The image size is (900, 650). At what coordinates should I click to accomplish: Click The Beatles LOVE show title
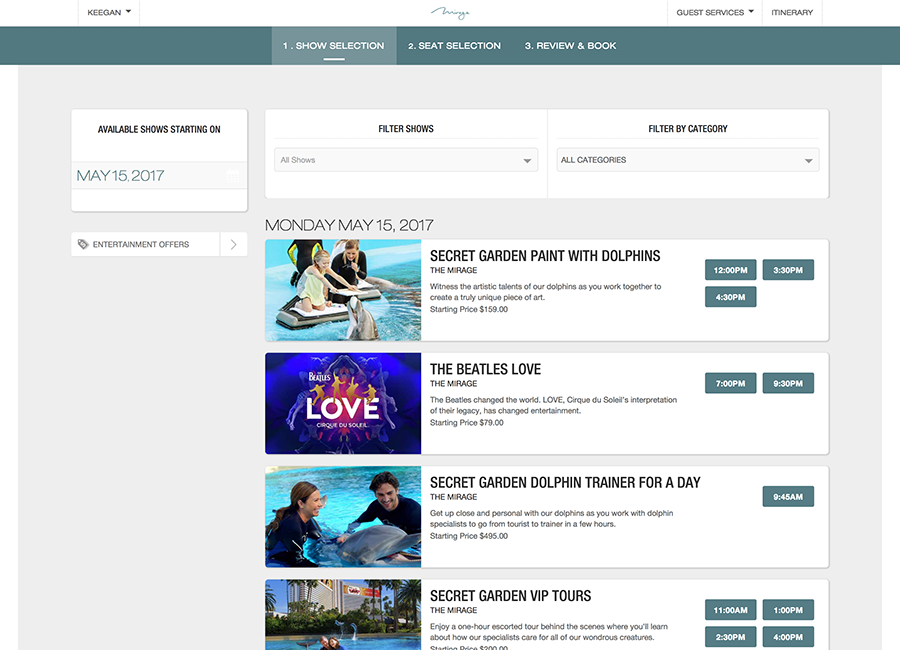pos(486,369)
